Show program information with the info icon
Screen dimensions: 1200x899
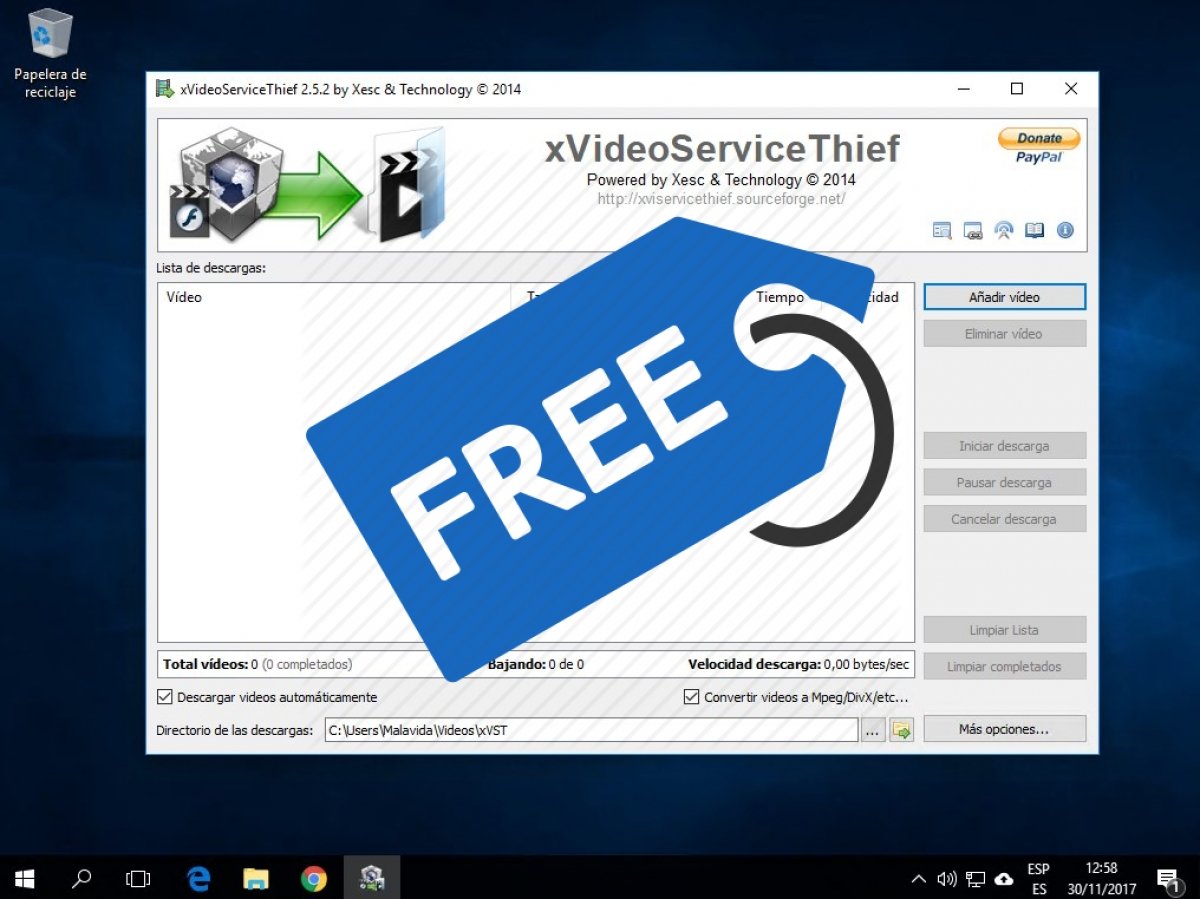pos(1065,230)
